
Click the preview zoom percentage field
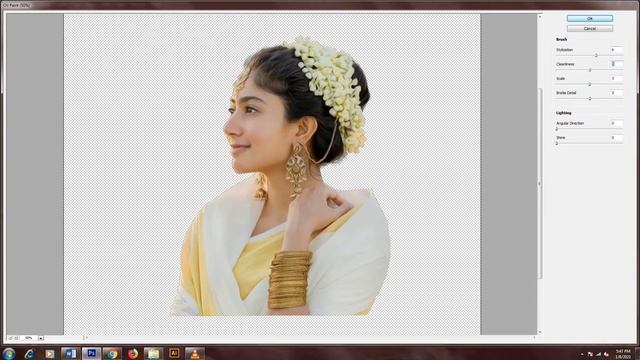point(29,338)
